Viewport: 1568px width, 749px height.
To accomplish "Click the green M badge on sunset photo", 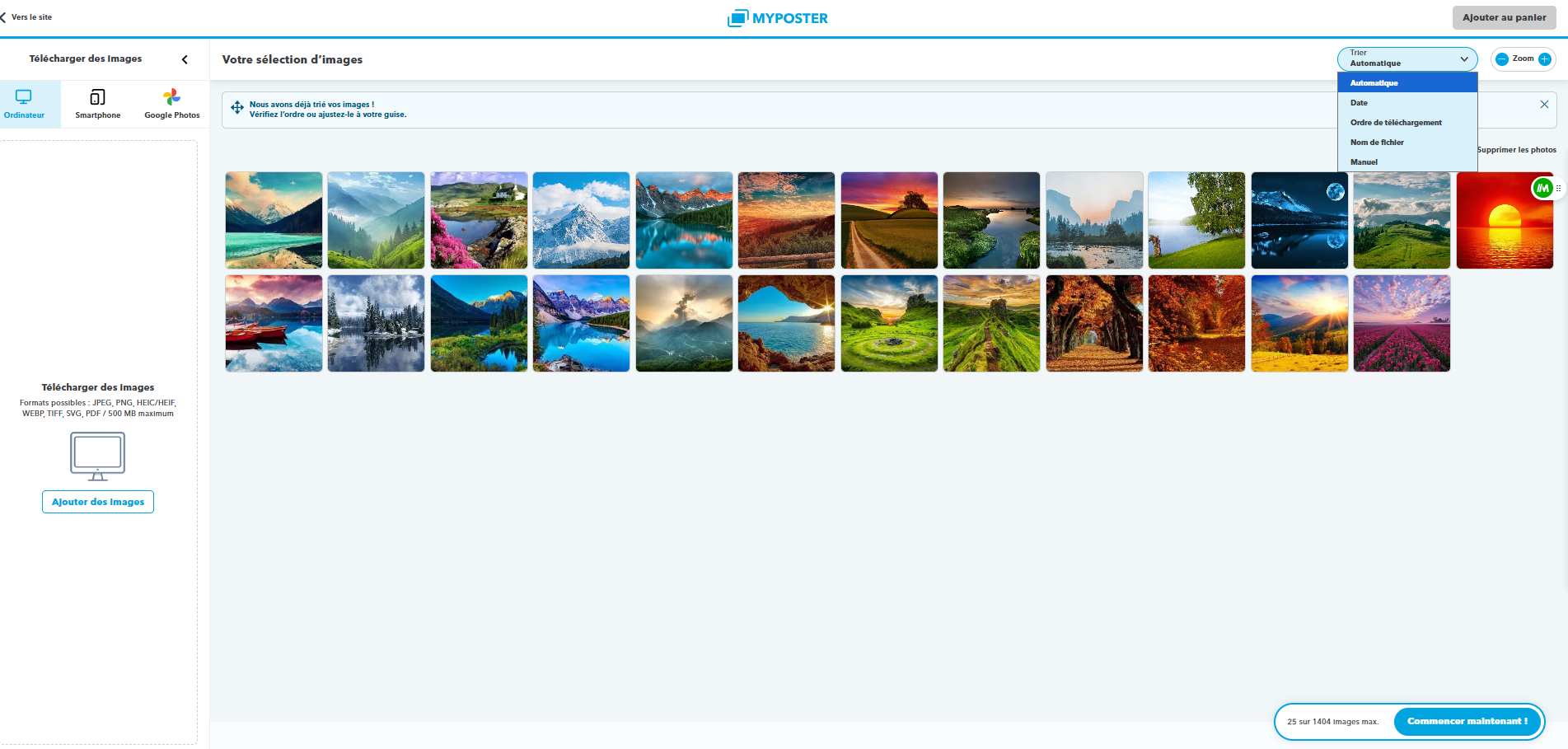I will click(x=1542, y=189).
